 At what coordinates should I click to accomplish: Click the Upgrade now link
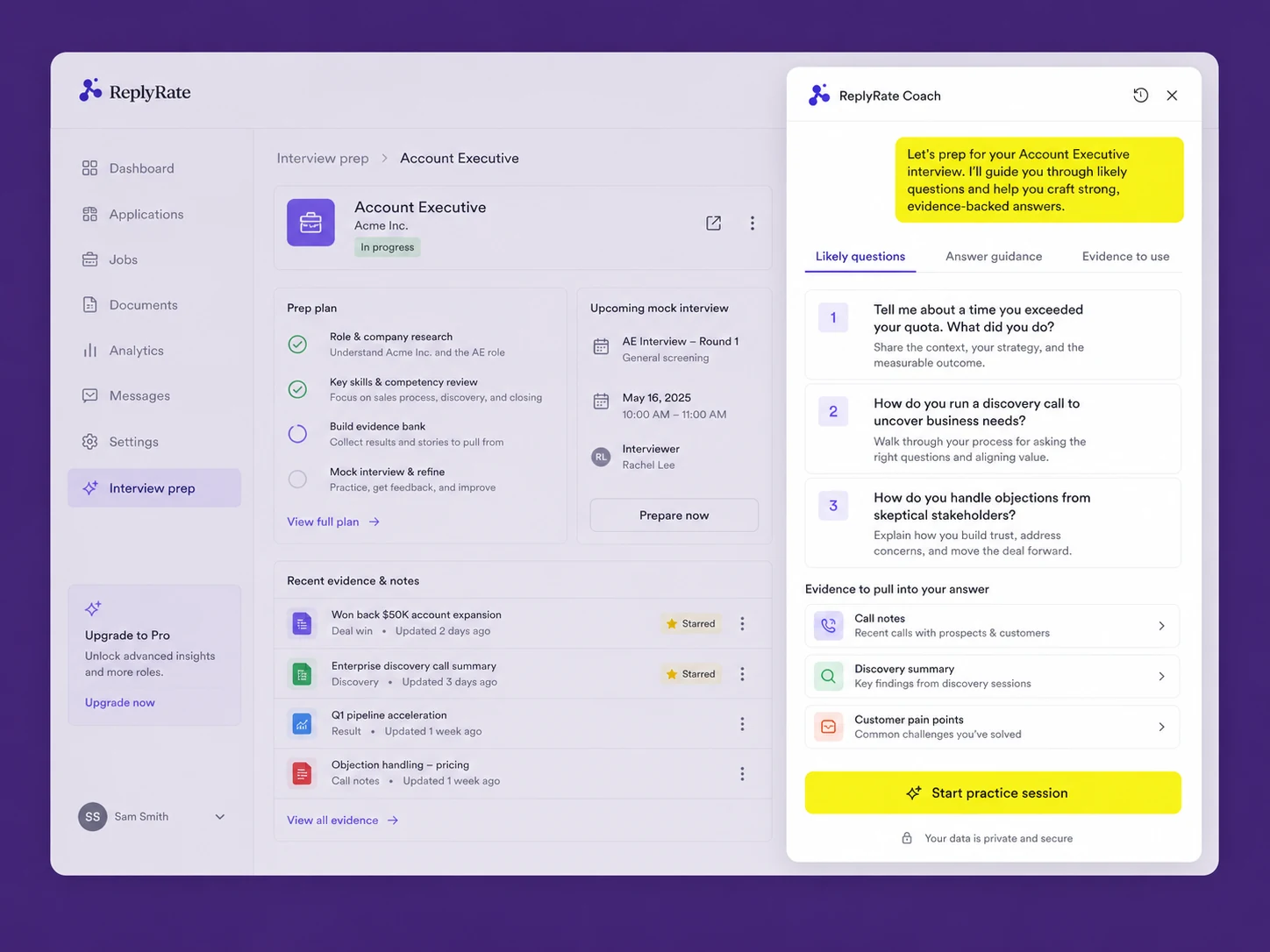click(x=119, y=702)
